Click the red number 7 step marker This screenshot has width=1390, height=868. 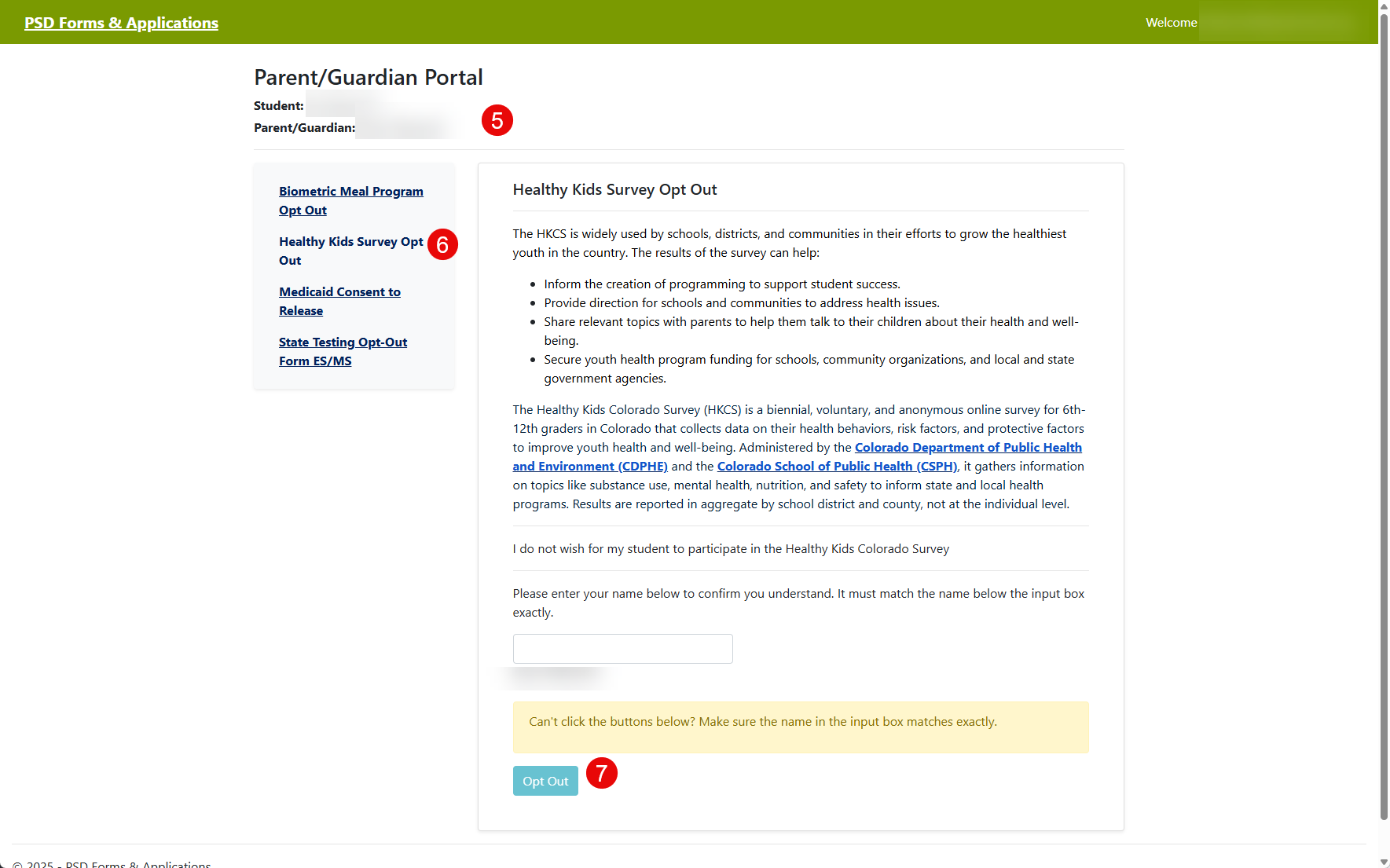[x=601, y=773]
